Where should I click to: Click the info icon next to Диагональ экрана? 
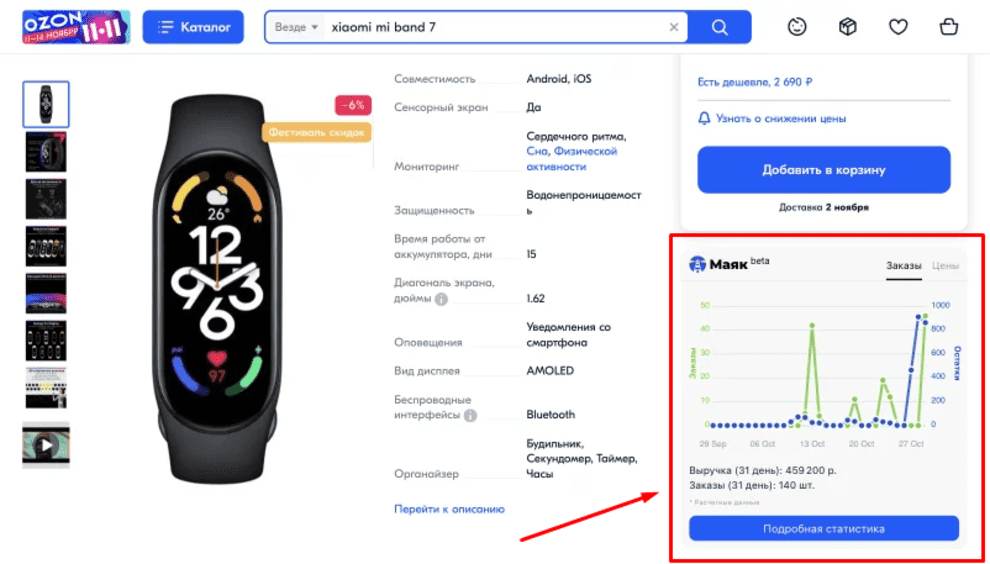coord(441,299)
